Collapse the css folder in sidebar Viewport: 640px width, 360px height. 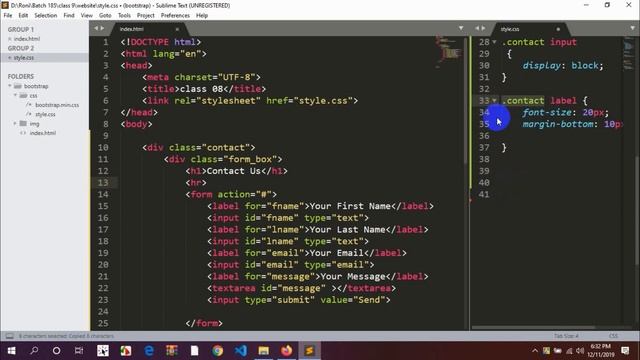[x=16, y=96]
